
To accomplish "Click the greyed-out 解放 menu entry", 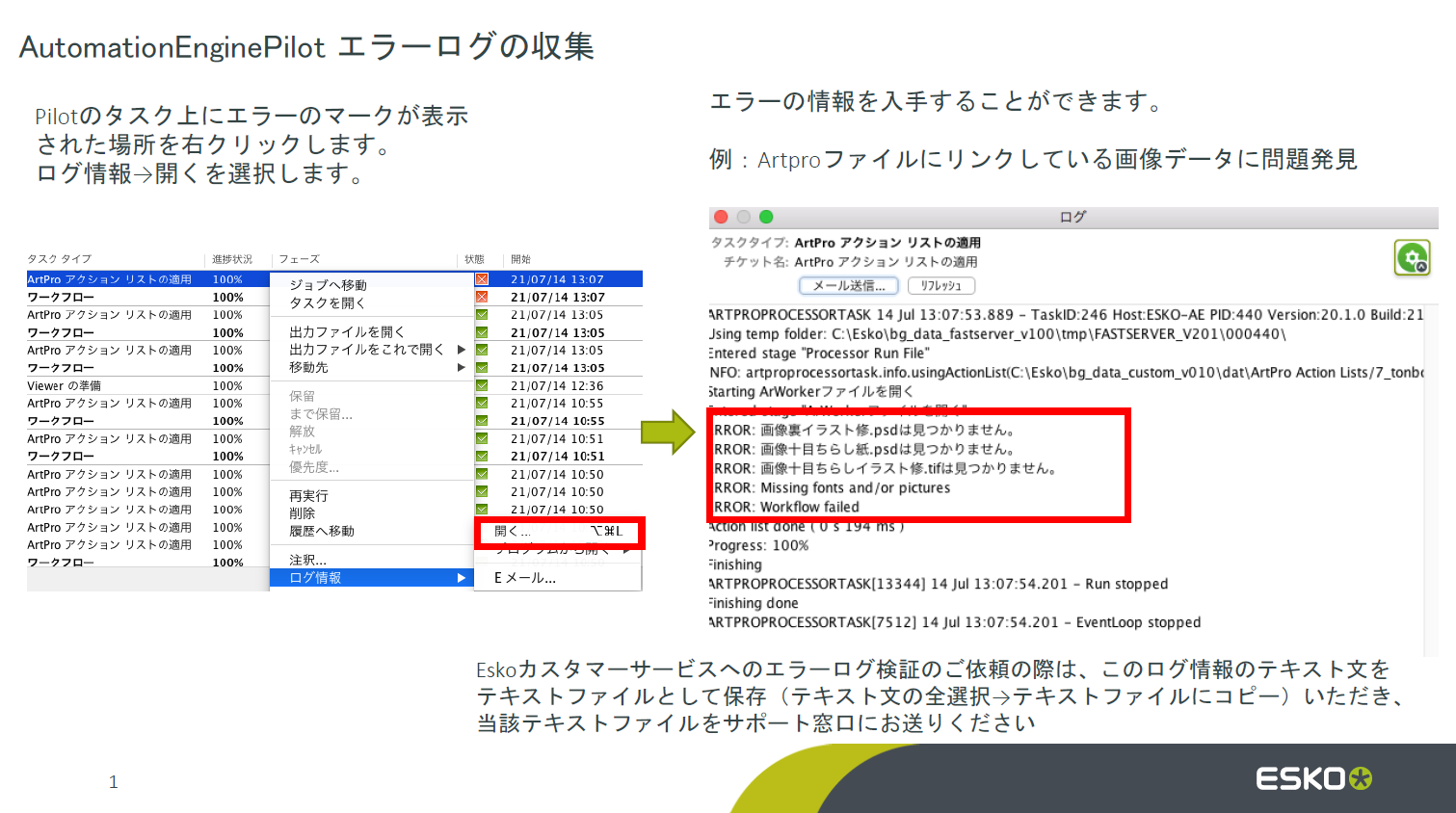I will pos(303,432).
